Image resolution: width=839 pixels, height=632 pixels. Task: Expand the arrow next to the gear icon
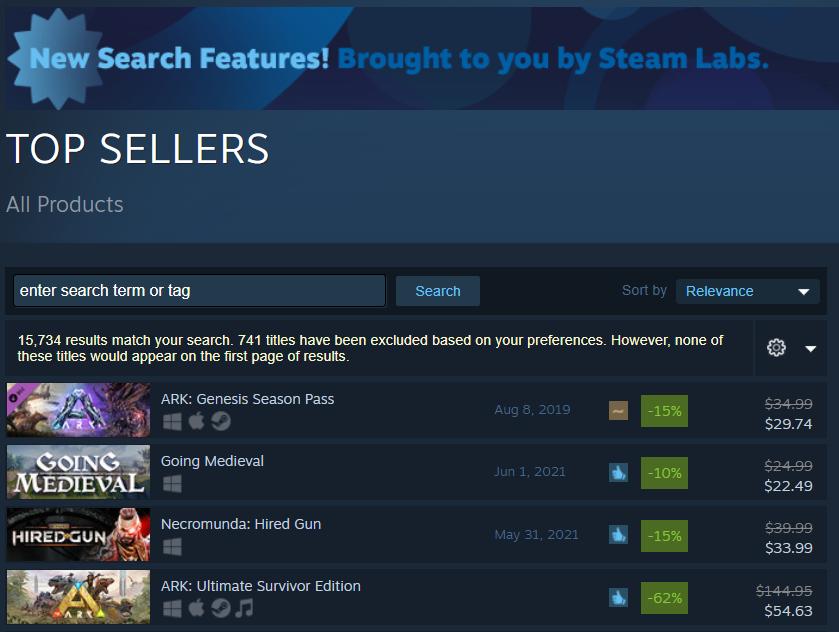pos(810,347)
